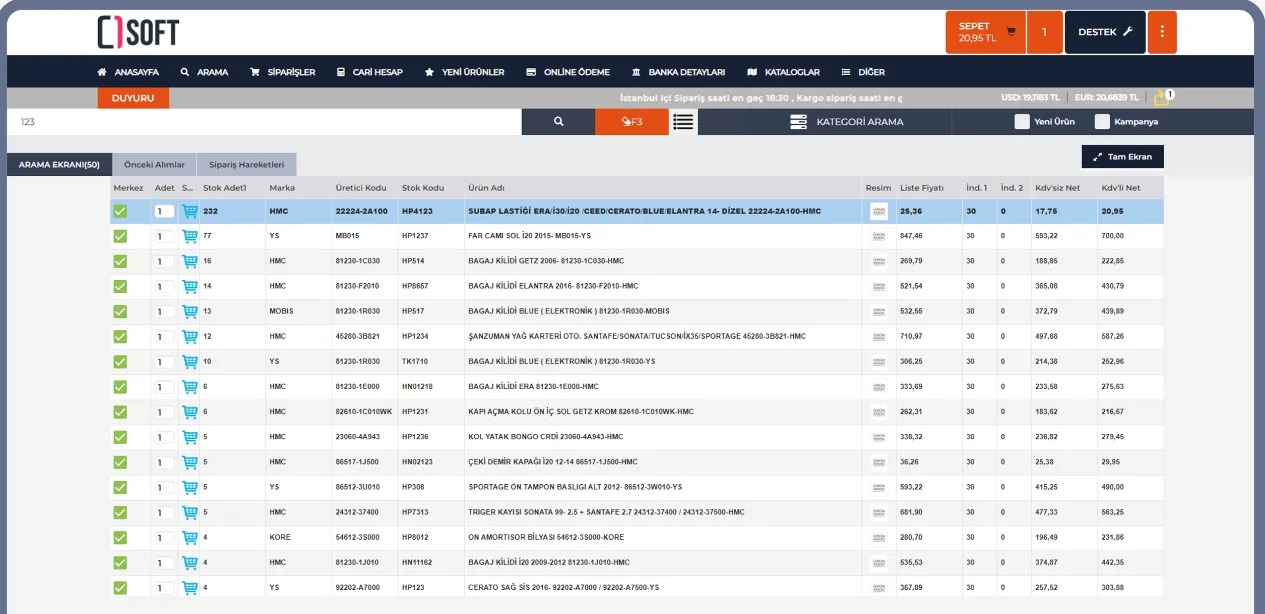
Task: Open the SİPARİŞLER menu item
Action: (x=282, y=72)
